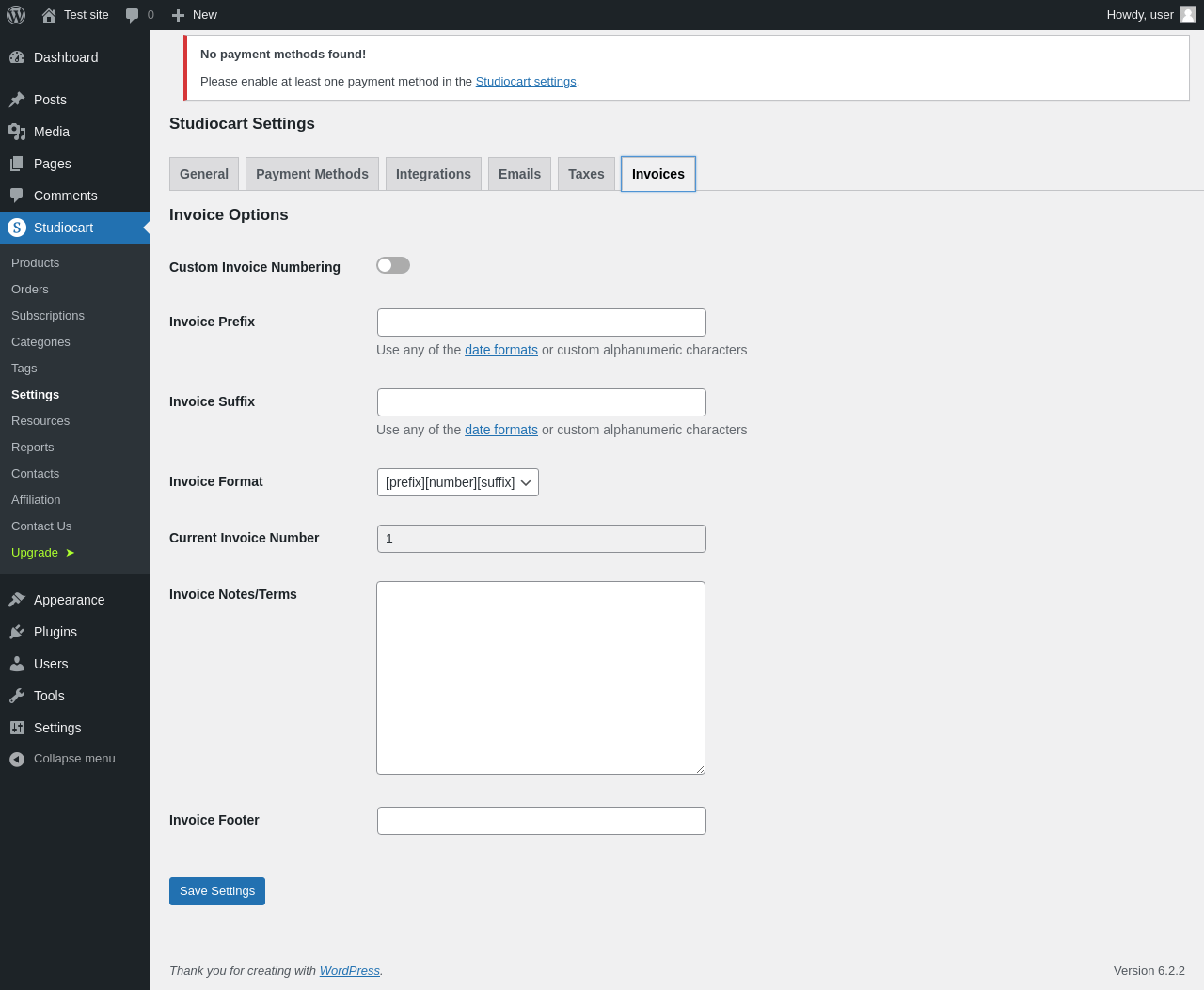1204x990 pixels.
Task: Click the Dashboard gauge icon
Action: (x=17, y=57)
